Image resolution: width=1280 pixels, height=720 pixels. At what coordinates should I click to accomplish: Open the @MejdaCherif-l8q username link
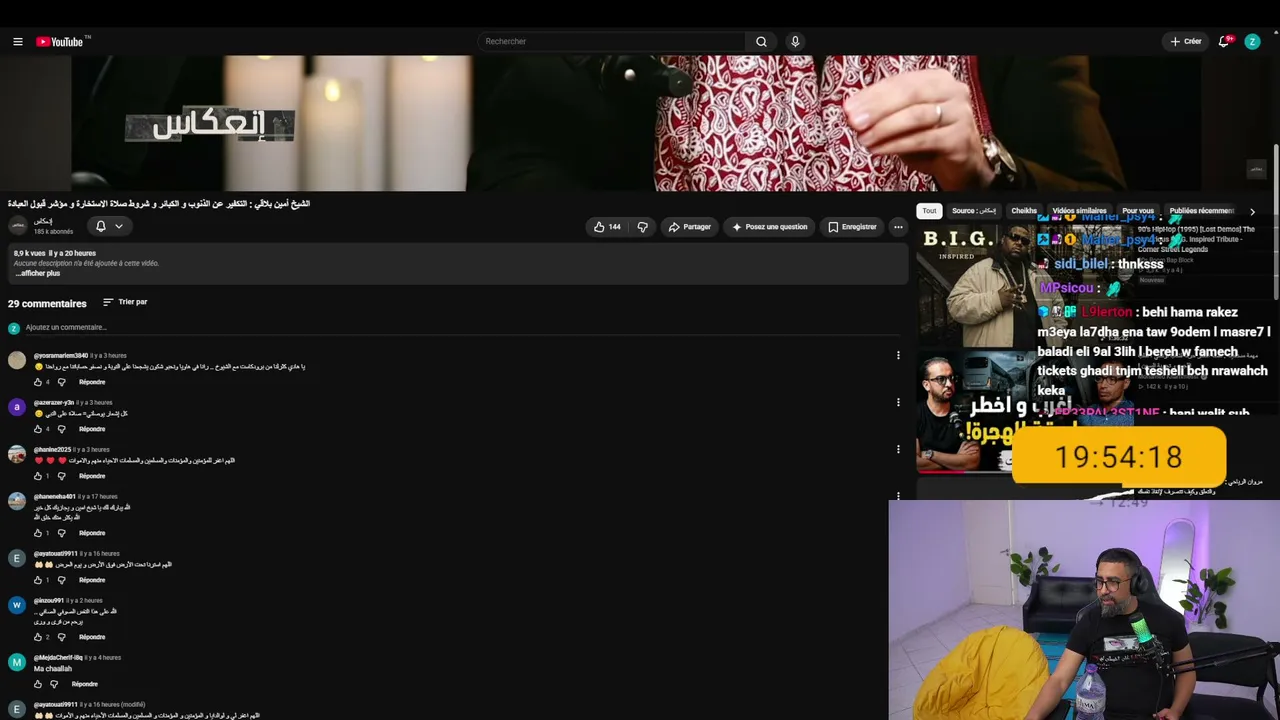tap(58, 657)
